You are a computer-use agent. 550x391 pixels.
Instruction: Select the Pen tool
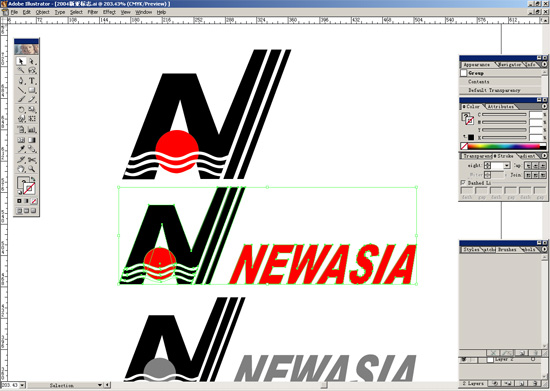pos(21,81)
